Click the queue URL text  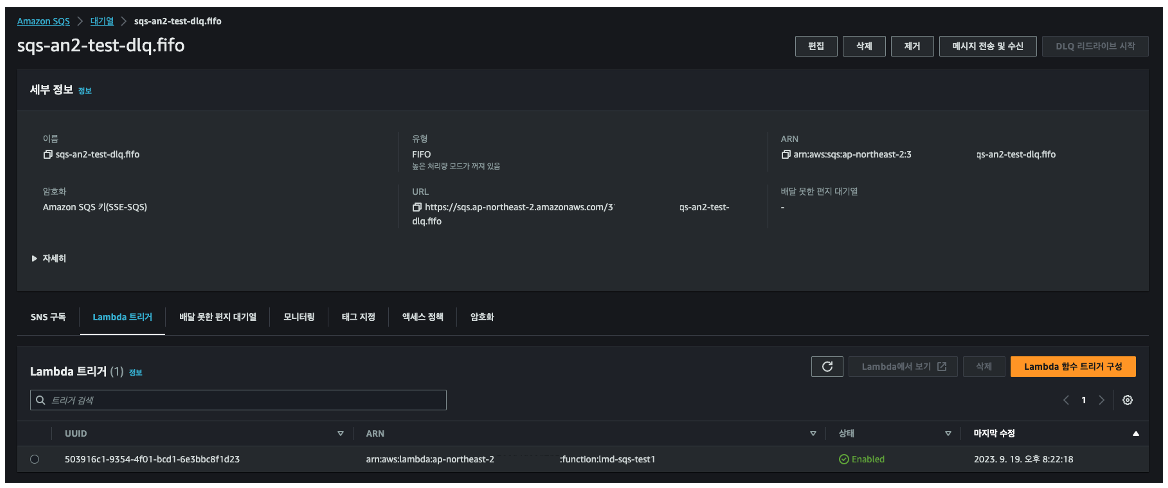(x=571, y=214)
